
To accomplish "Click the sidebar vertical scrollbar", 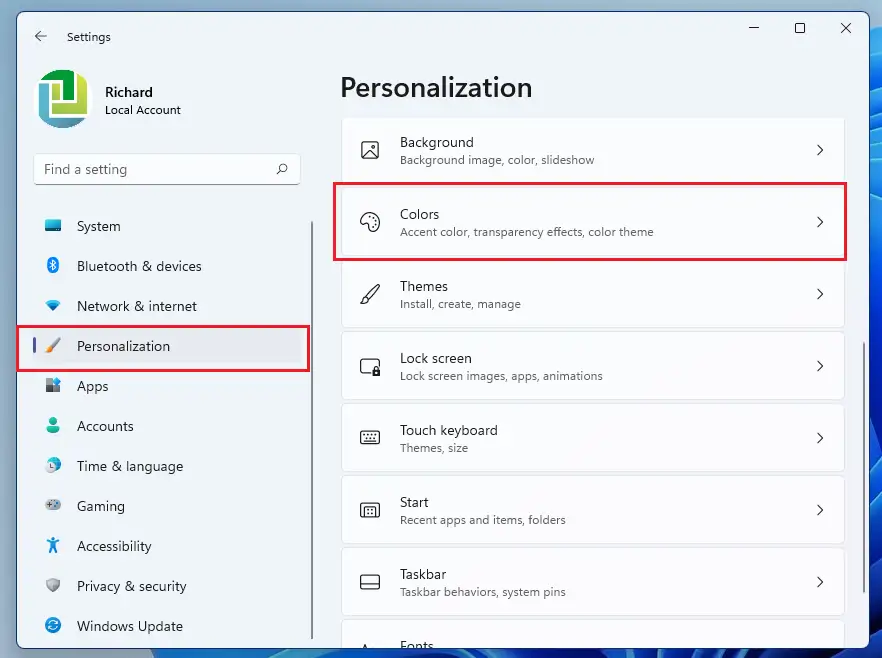I will click(312, 430).
